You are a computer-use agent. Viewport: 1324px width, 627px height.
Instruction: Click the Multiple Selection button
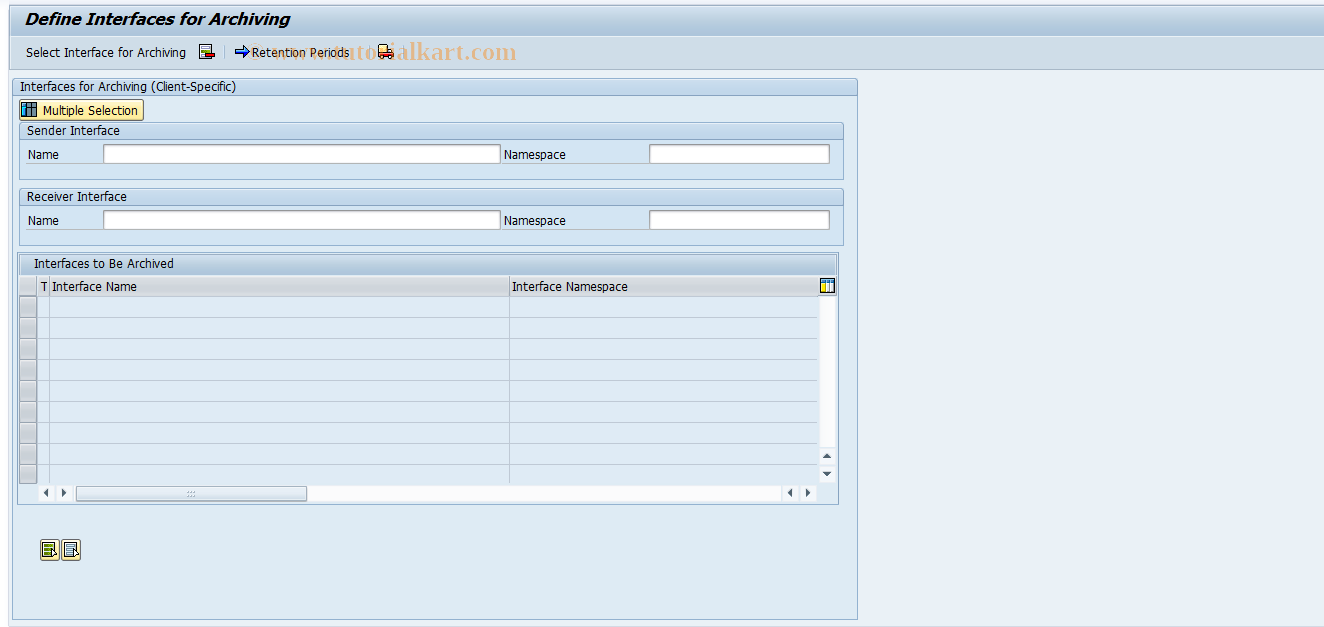click(x=81, y=110)
